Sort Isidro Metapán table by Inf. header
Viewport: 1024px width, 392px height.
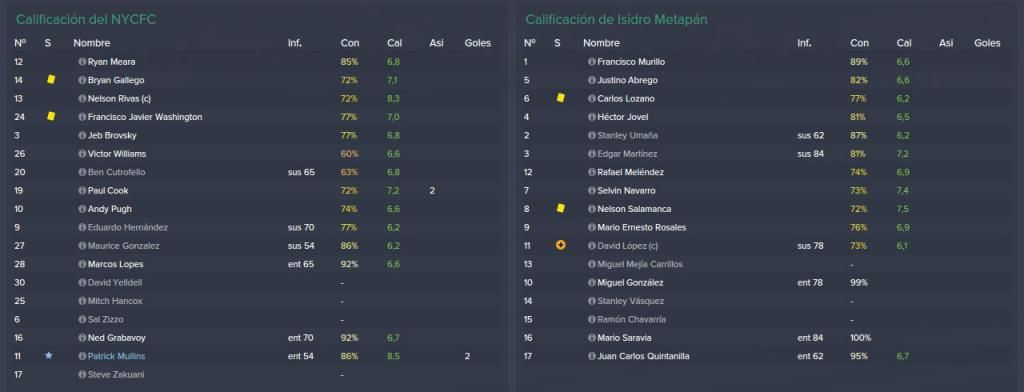click(804, 43)
